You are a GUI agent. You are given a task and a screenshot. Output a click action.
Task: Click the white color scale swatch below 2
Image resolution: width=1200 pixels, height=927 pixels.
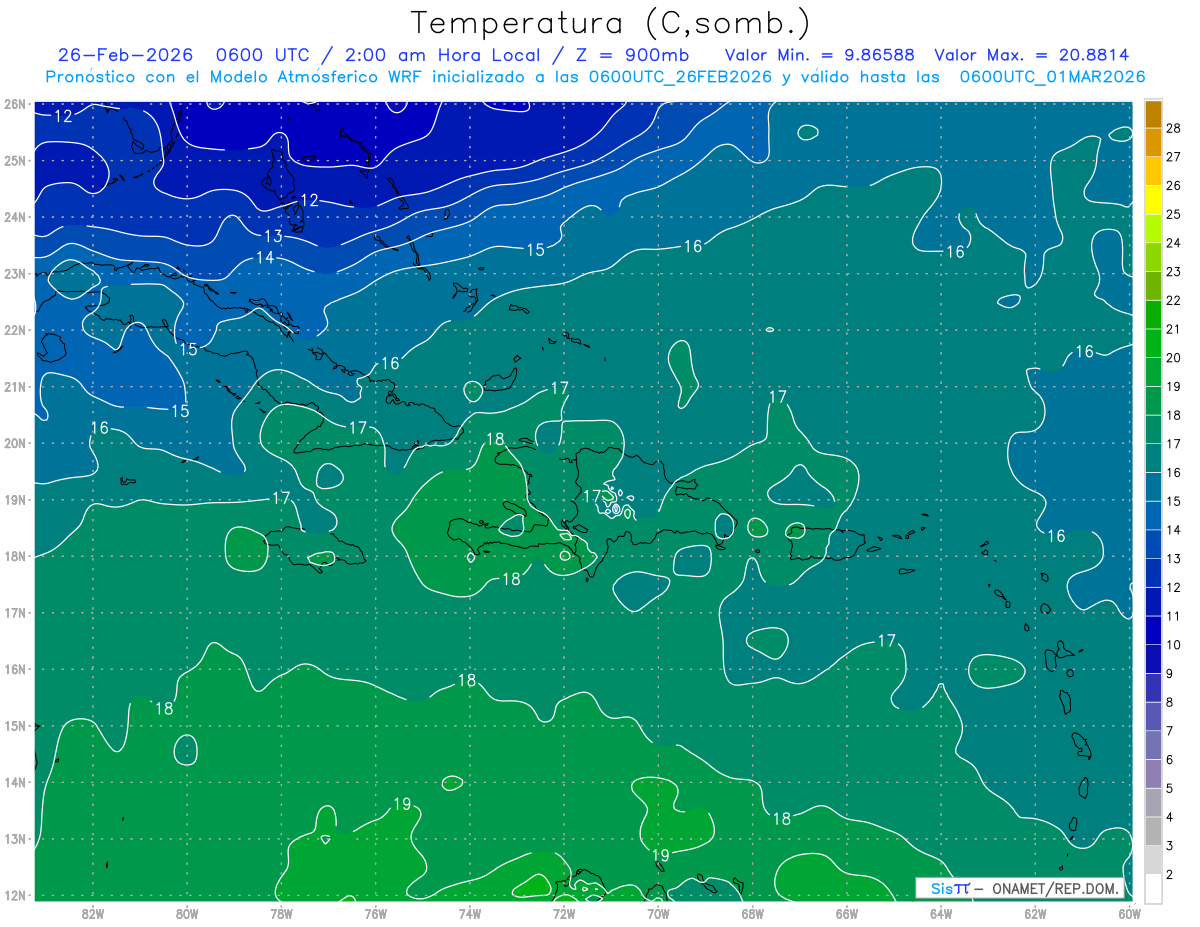[1153, 887]
